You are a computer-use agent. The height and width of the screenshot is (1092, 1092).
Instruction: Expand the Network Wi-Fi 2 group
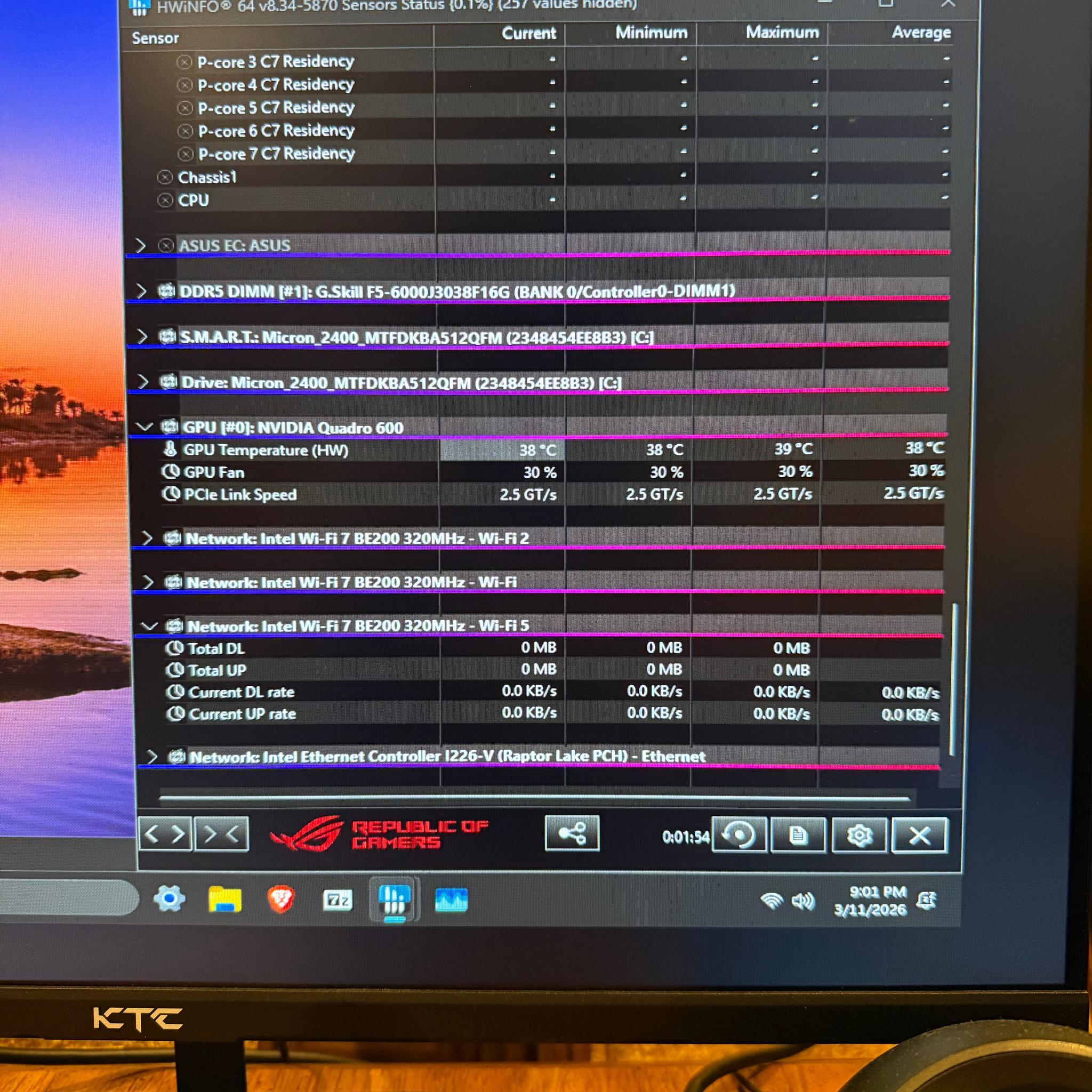147,538
